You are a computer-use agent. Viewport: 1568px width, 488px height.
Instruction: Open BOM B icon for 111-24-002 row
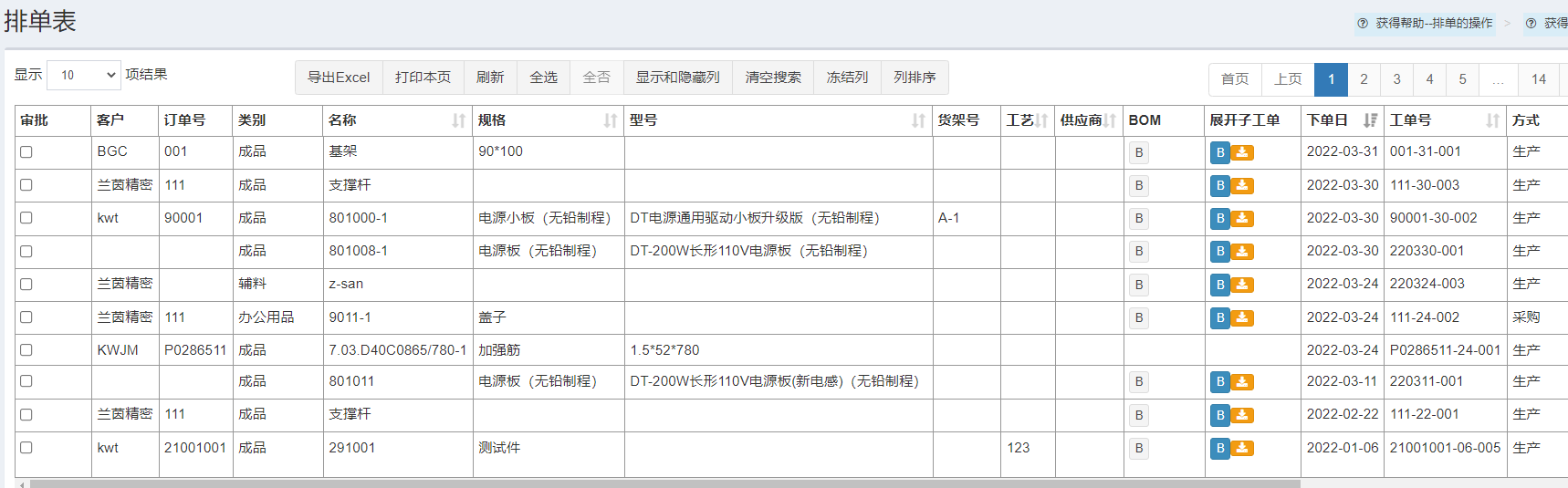pos(1138,317)
